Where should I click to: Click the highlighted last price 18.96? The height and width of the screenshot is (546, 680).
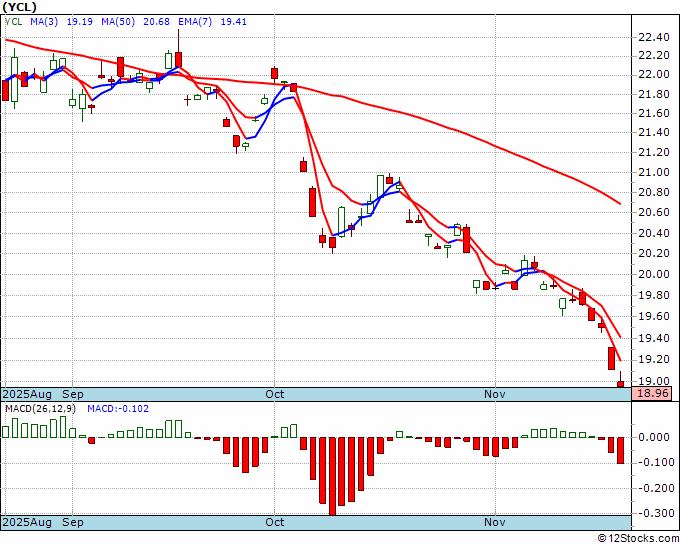point(651,394)
